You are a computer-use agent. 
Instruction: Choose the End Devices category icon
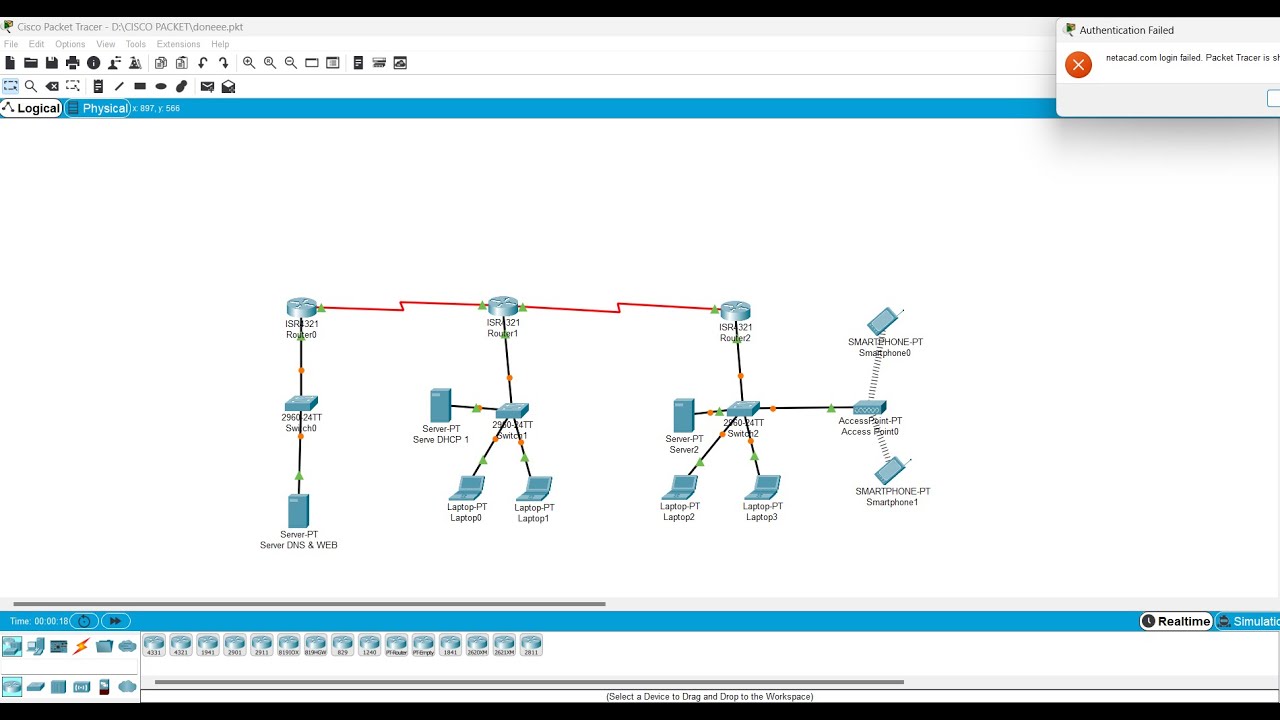pos(35,646)
